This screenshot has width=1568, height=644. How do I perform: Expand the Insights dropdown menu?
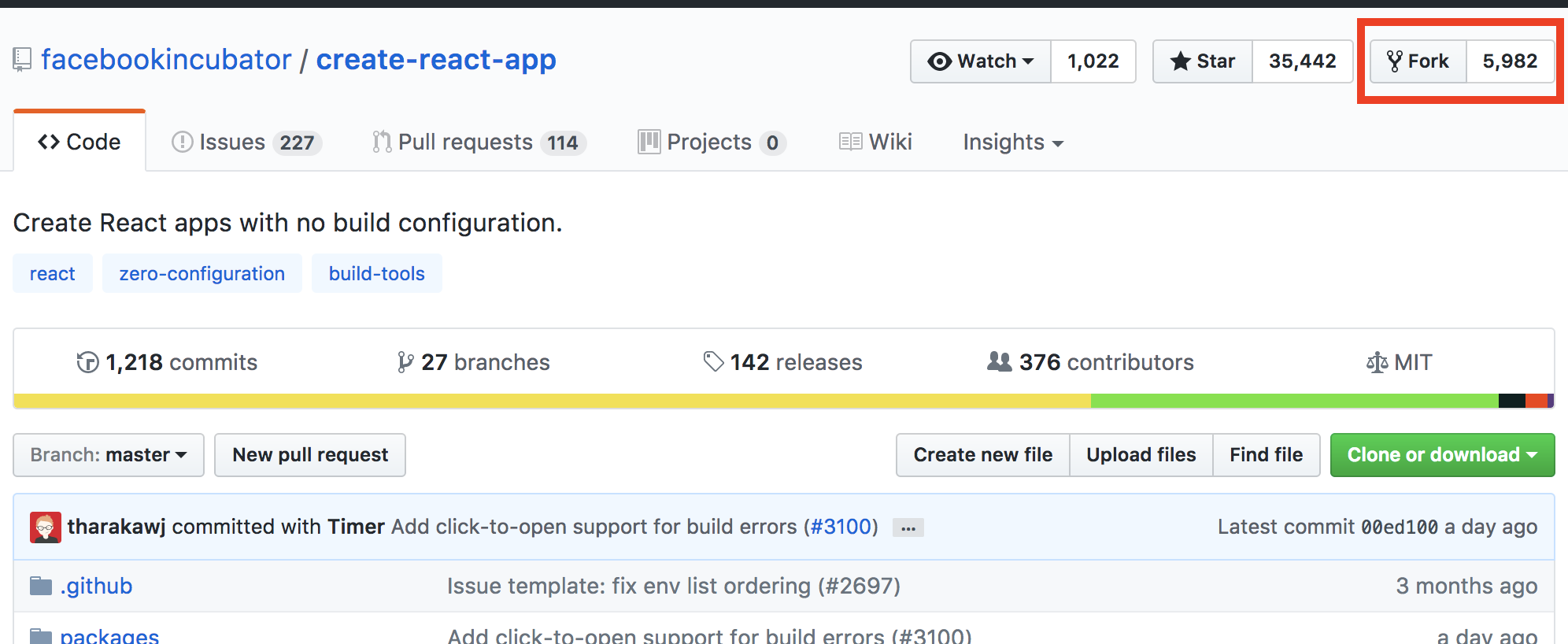click(x=1012, y=142)
